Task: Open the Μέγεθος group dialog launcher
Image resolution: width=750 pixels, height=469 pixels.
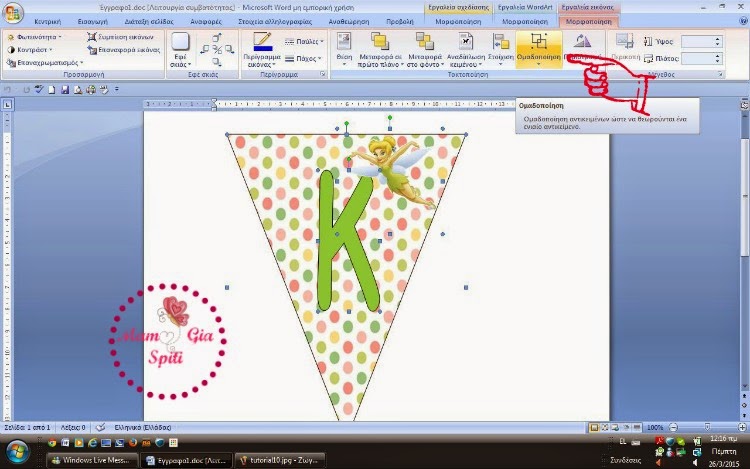Action: click(x=720, y=74)
